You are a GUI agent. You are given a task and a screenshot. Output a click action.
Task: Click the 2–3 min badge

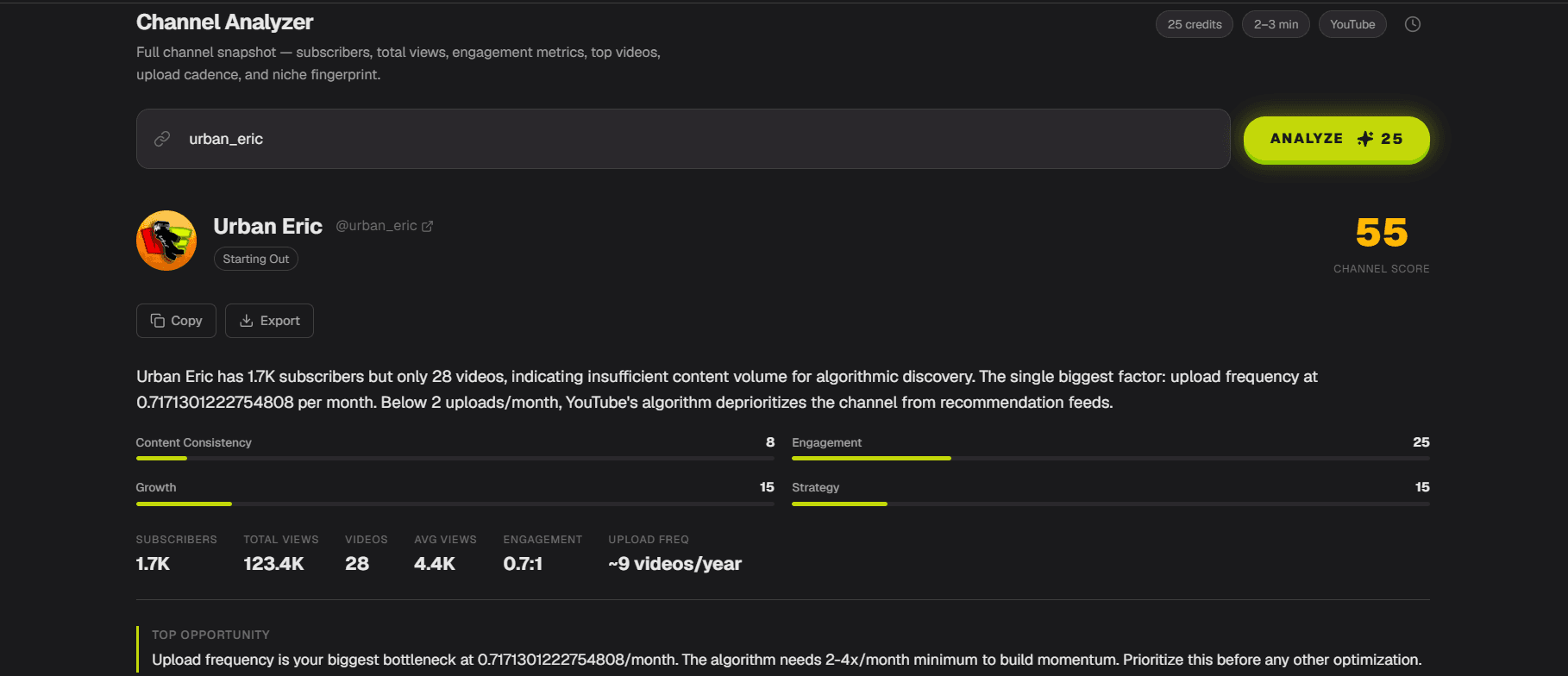pos(1276,24)
